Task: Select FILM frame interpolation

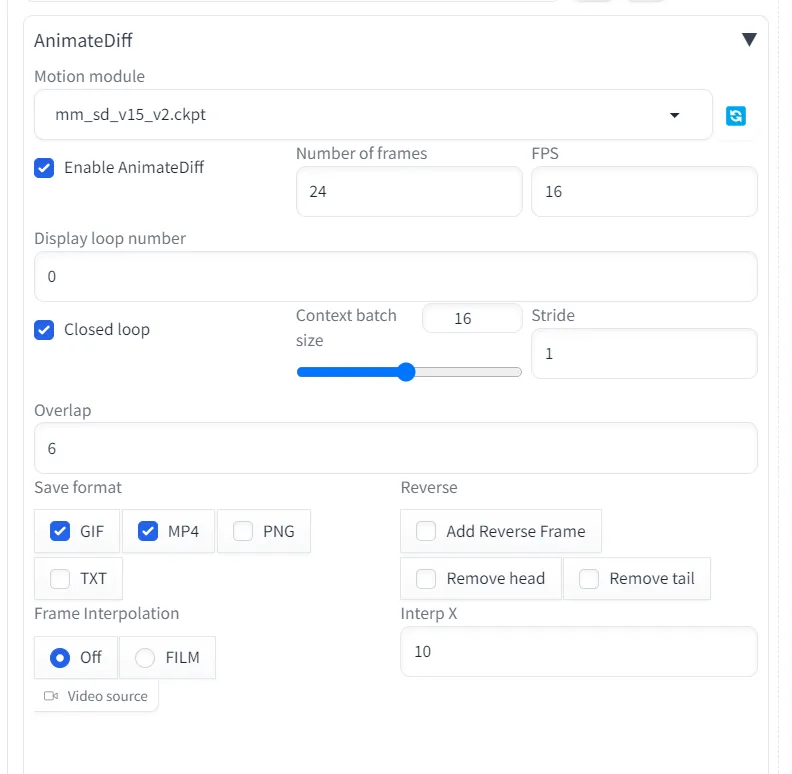Action: coord(146,657)
